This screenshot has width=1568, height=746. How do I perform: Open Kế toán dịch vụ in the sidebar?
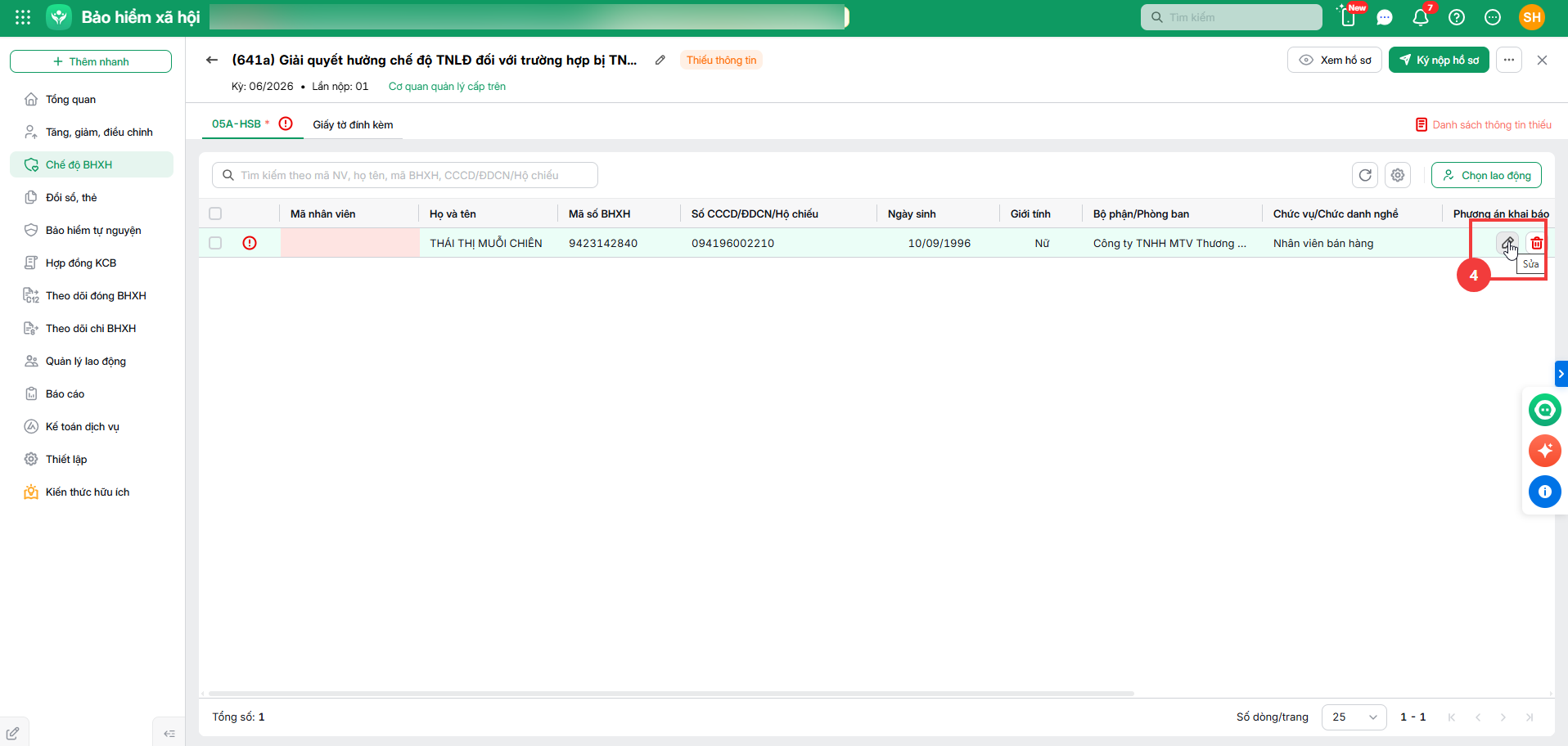92,426
